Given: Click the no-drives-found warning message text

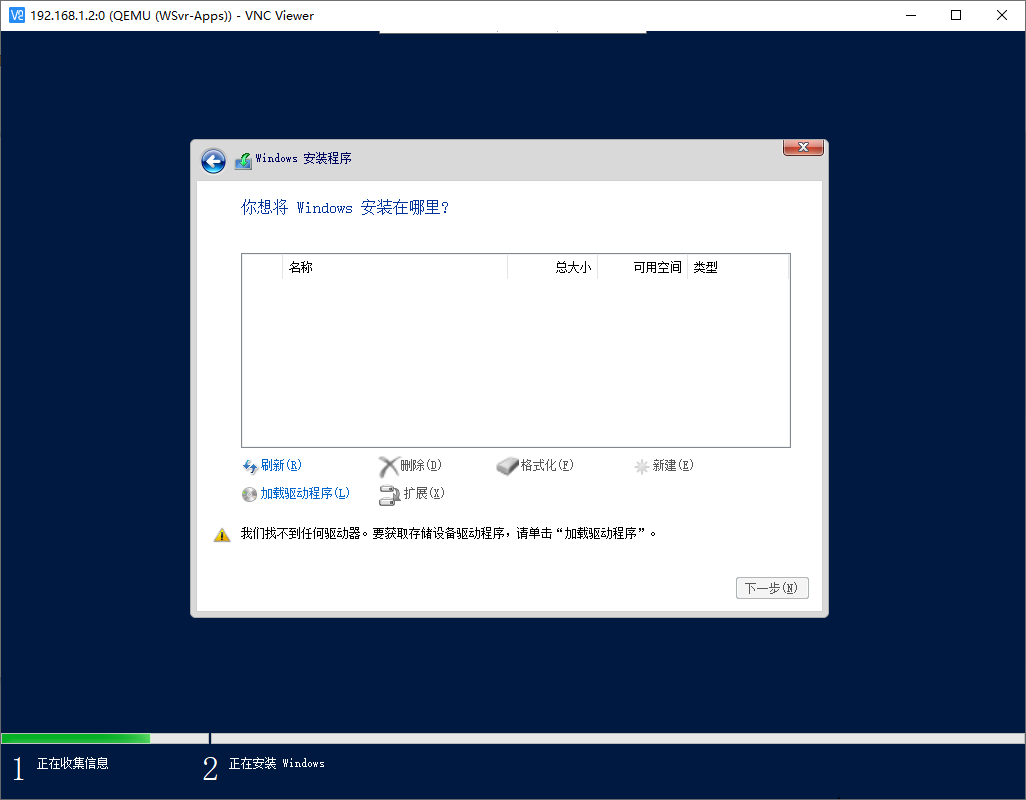Looking at the screenshot, I should click(448, 534).
